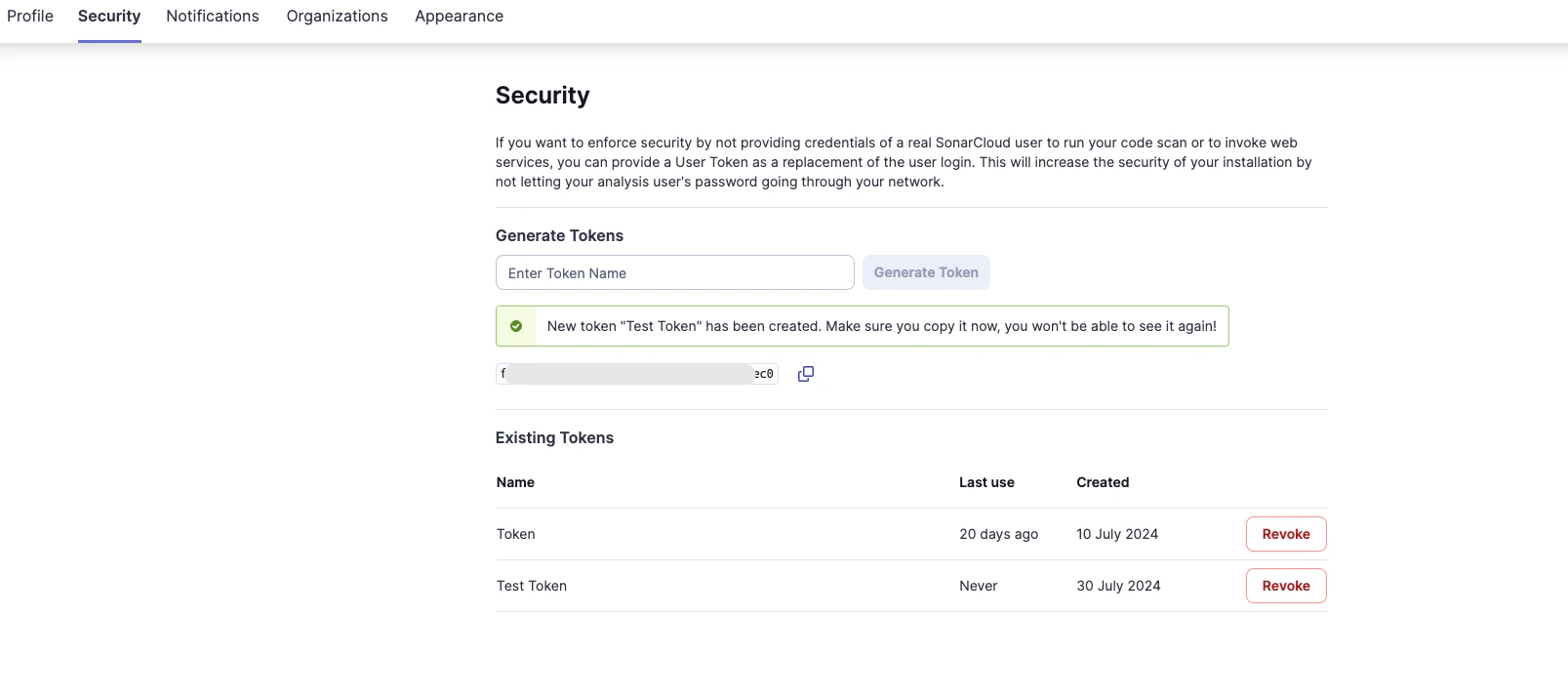This screenshot has width=1568, height=698.
Task: Open the Appearance tab
Action: pyautogui.click(x=459, y=16)
